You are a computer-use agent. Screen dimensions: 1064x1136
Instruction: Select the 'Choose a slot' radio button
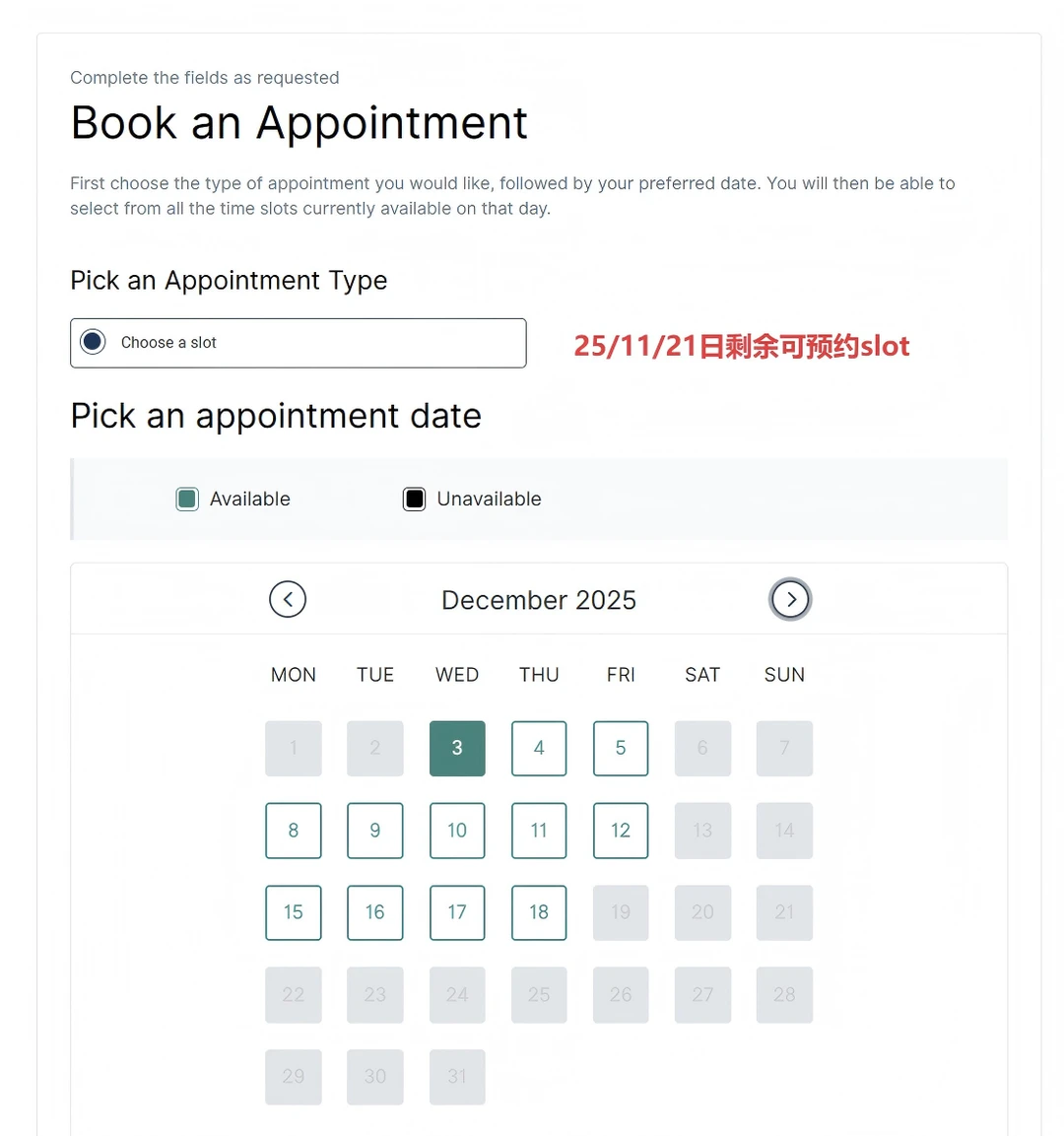click(x=93, y=342)
